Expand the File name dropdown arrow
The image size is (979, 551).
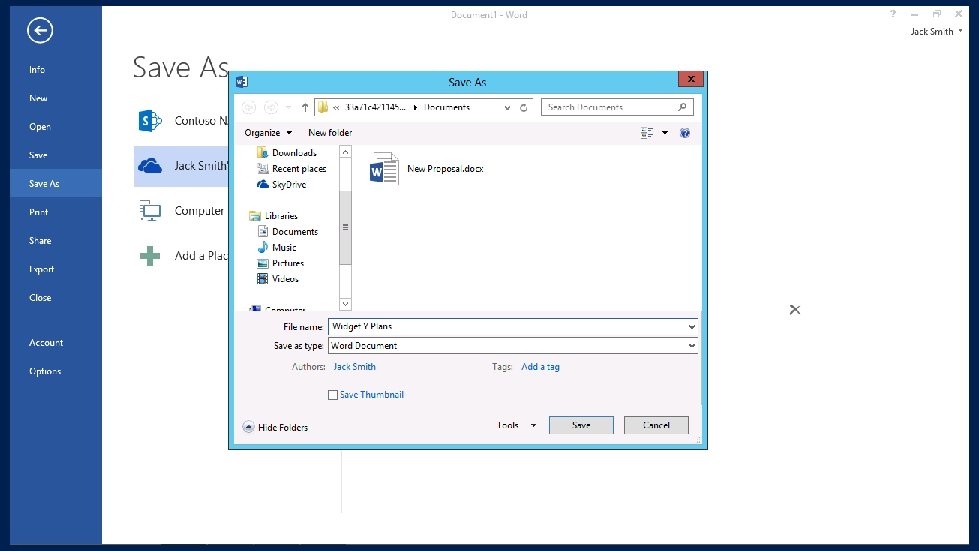coord(691,326)
